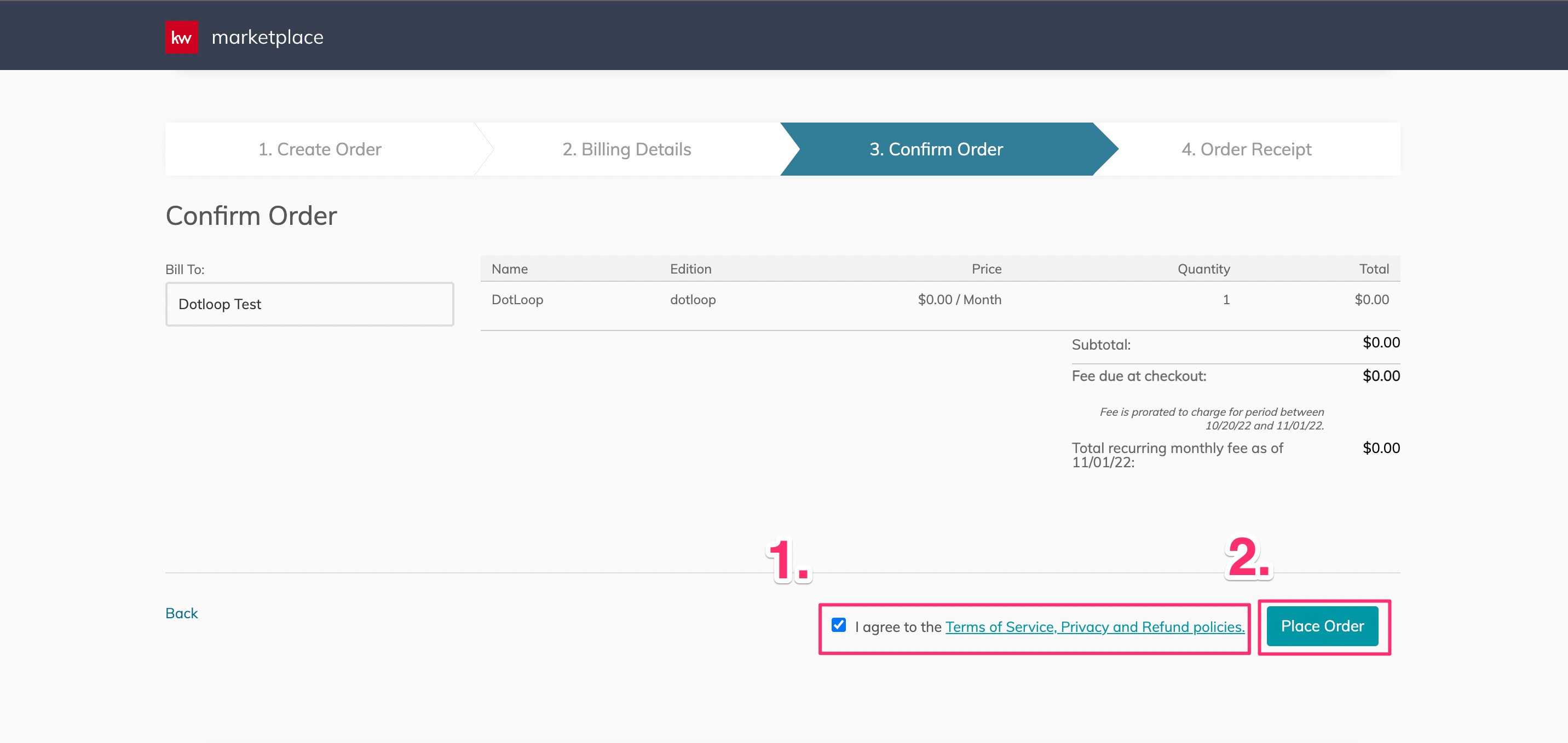
Task: Click the total recurring monthly fee value
Action: click(x=1381, y=448)
